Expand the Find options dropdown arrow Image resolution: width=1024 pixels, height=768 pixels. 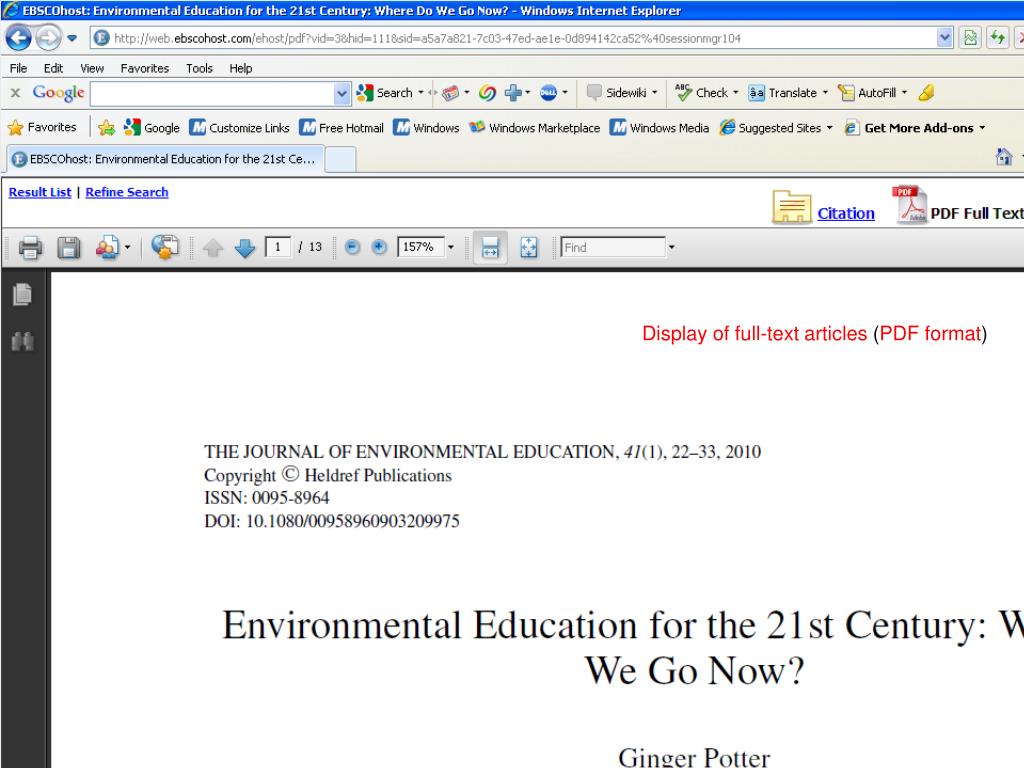coord(671,247)
